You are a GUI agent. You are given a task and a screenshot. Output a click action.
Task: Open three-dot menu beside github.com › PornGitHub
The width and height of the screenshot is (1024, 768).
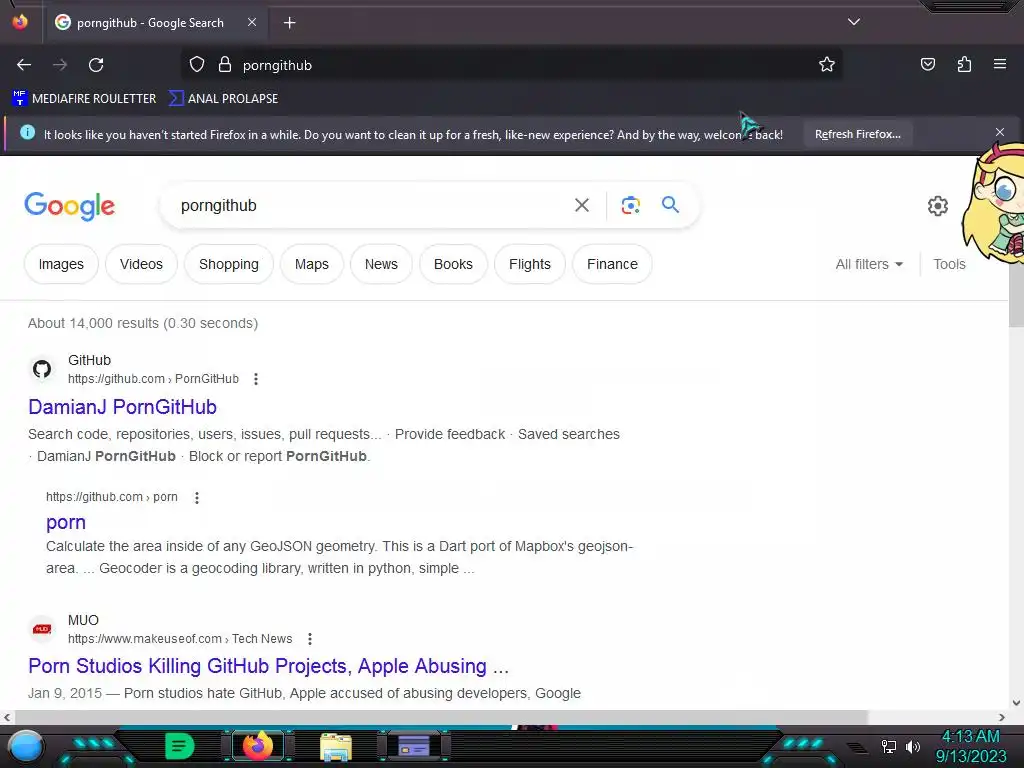(x=256, y=379)
